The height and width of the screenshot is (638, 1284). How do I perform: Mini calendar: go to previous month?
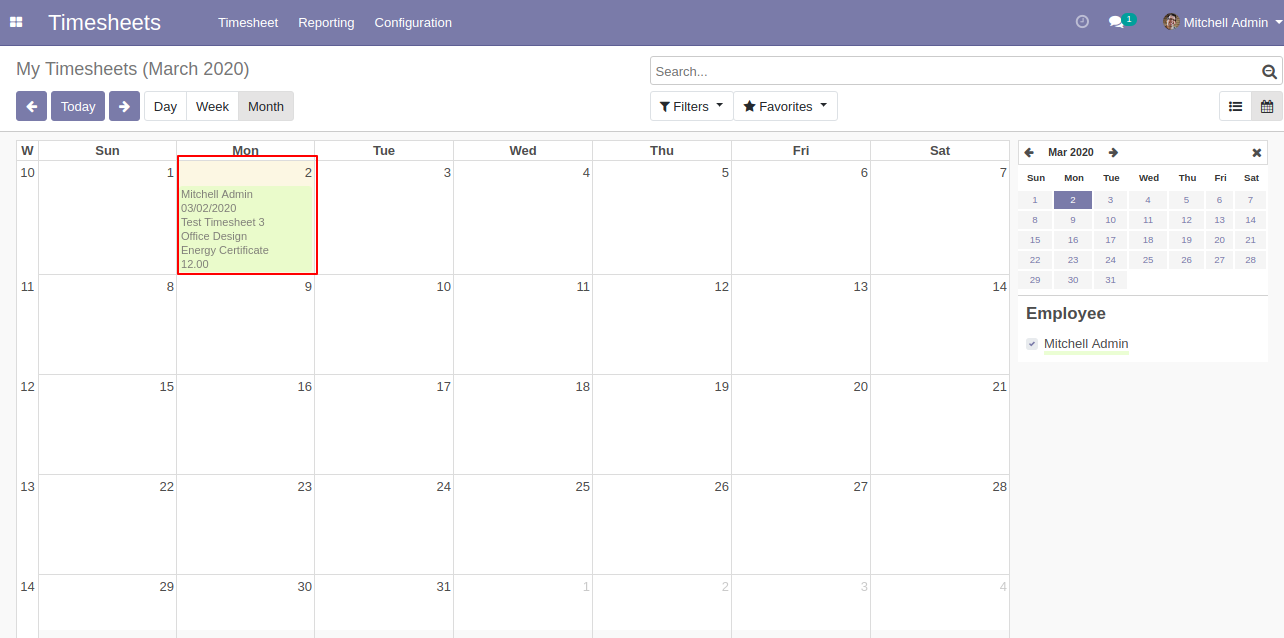1029,153
